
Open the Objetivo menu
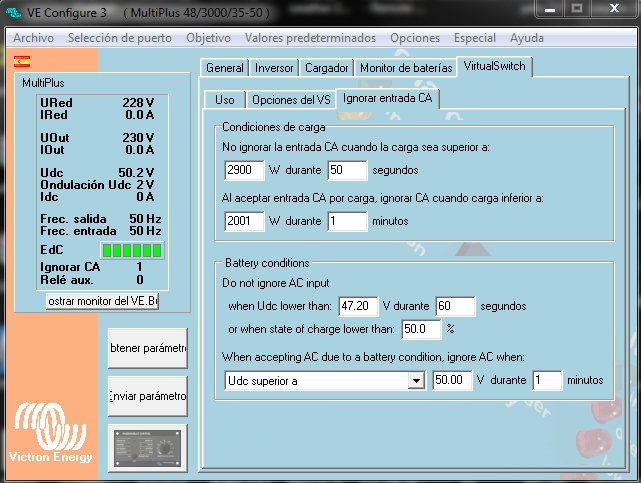208,38
